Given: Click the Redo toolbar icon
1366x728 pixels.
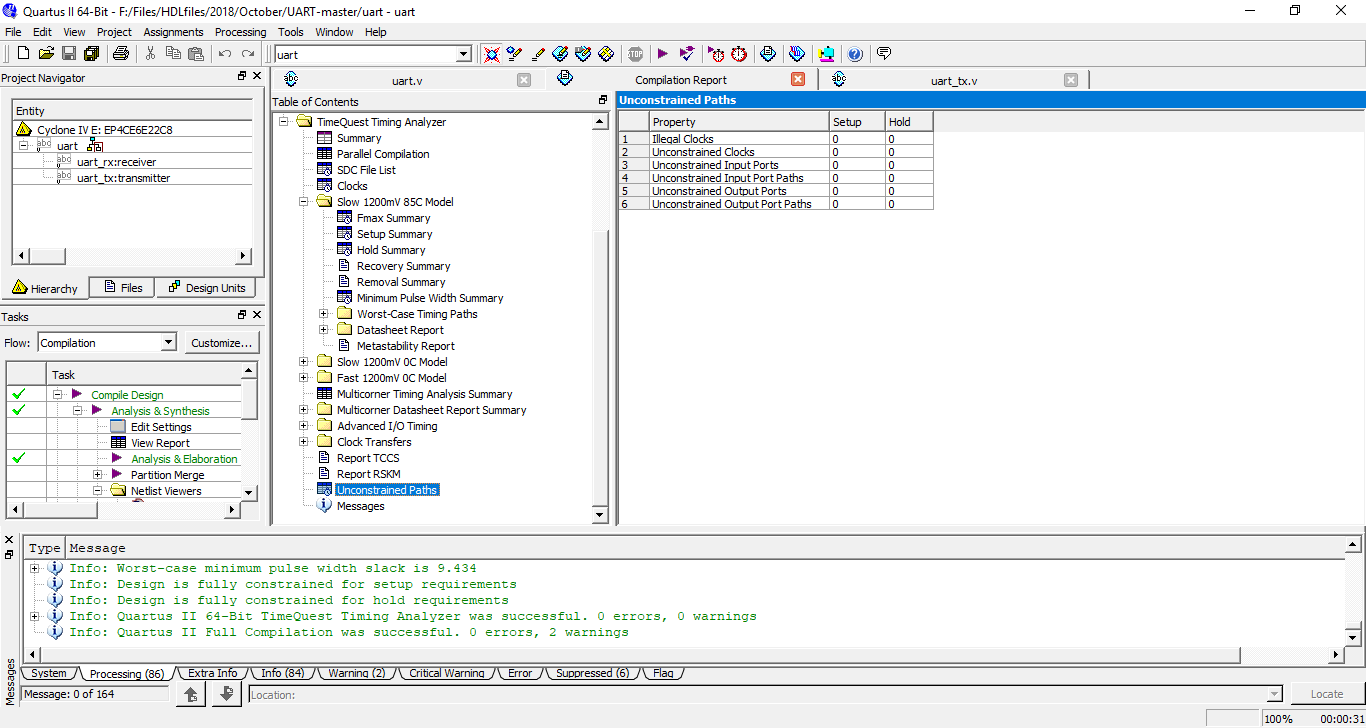Looking at the screenshot, I should (248, 54).
